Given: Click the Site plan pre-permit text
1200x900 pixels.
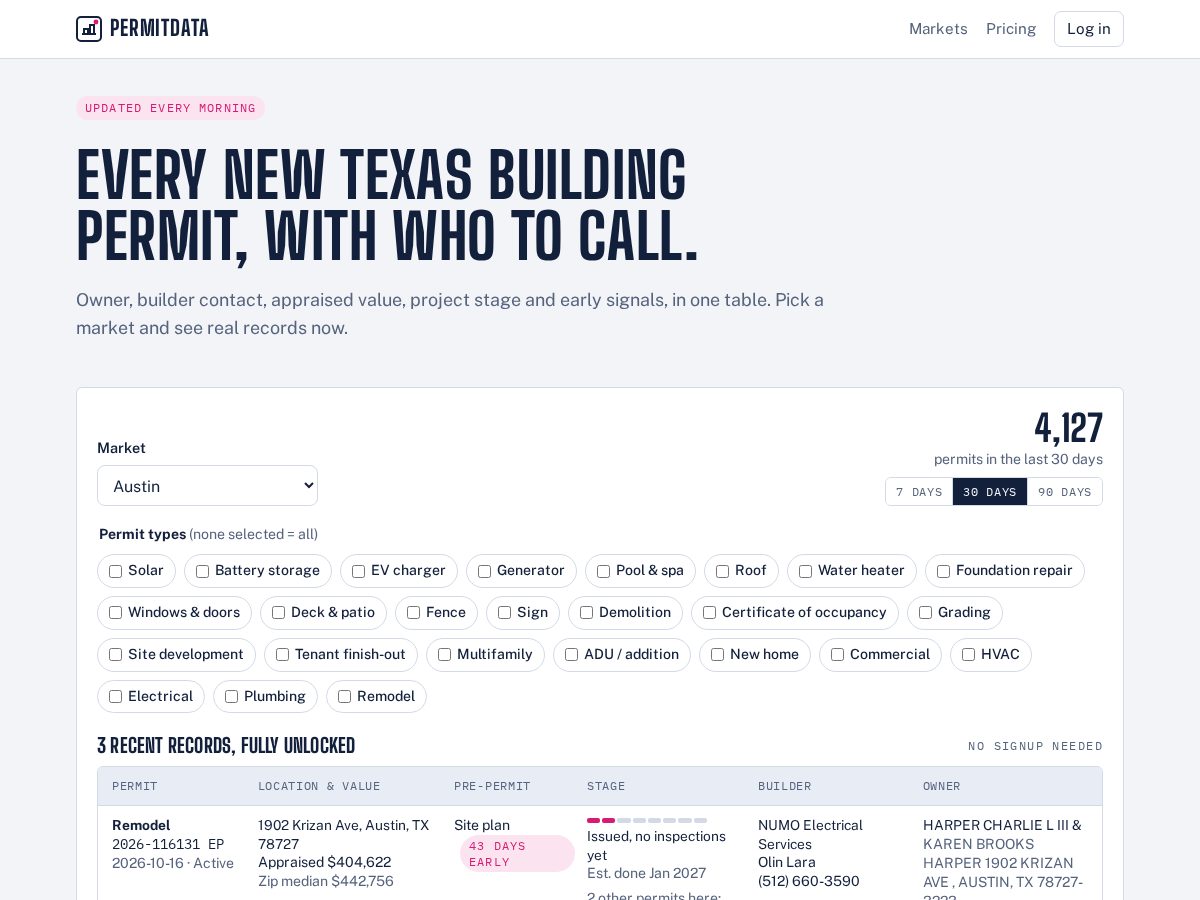Looking at the screenshot, I should 482,825.
